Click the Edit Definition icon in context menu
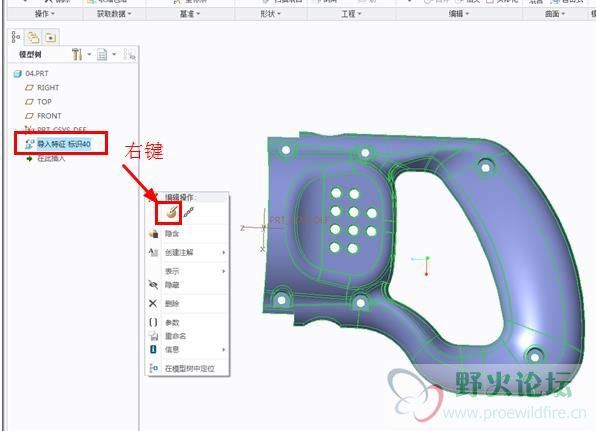Viewport: 596px width, 431px height. 172,212
